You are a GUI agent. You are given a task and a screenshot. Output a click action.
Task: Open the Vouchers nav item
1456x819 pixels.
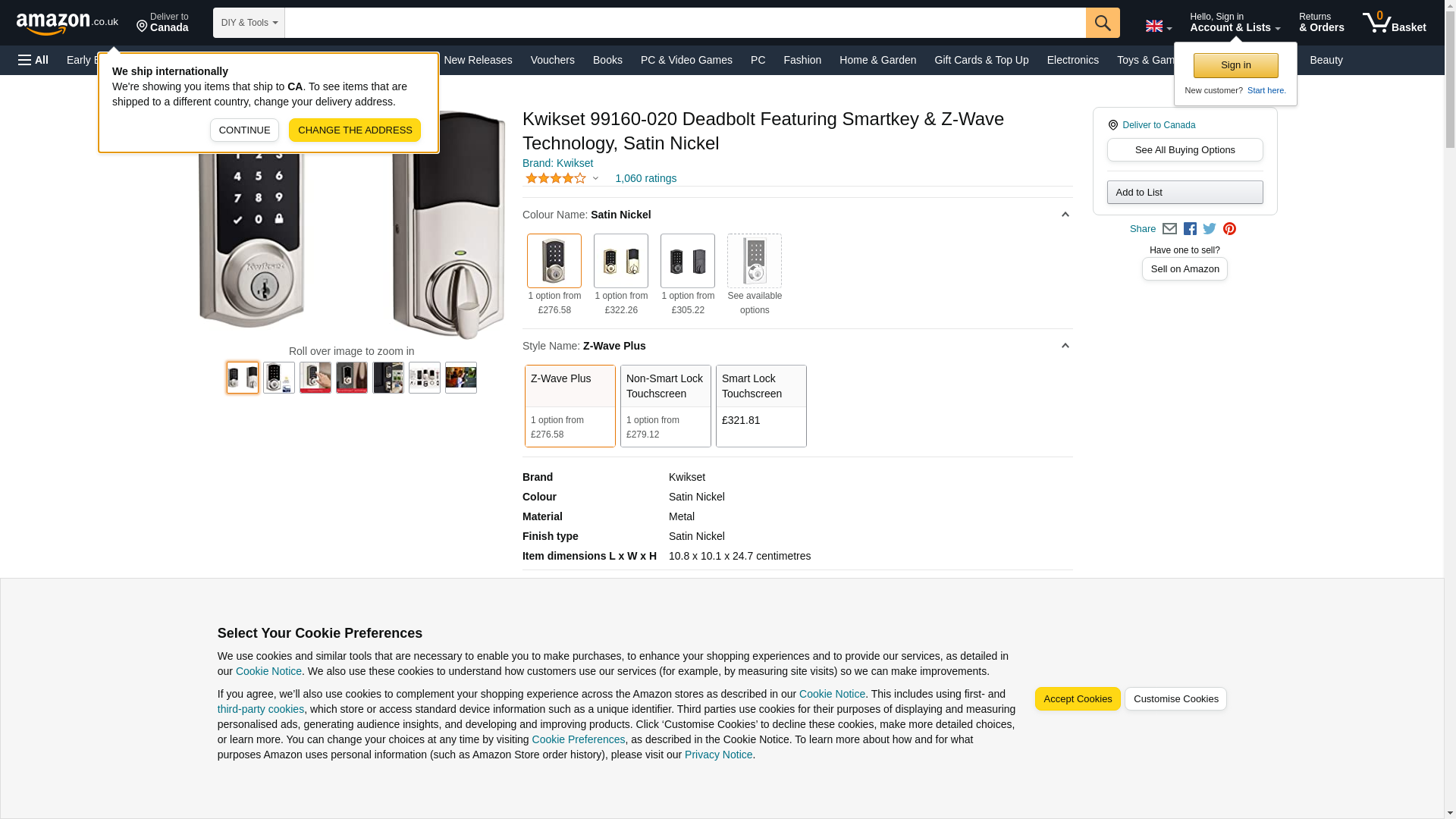(x=552, y=60)
